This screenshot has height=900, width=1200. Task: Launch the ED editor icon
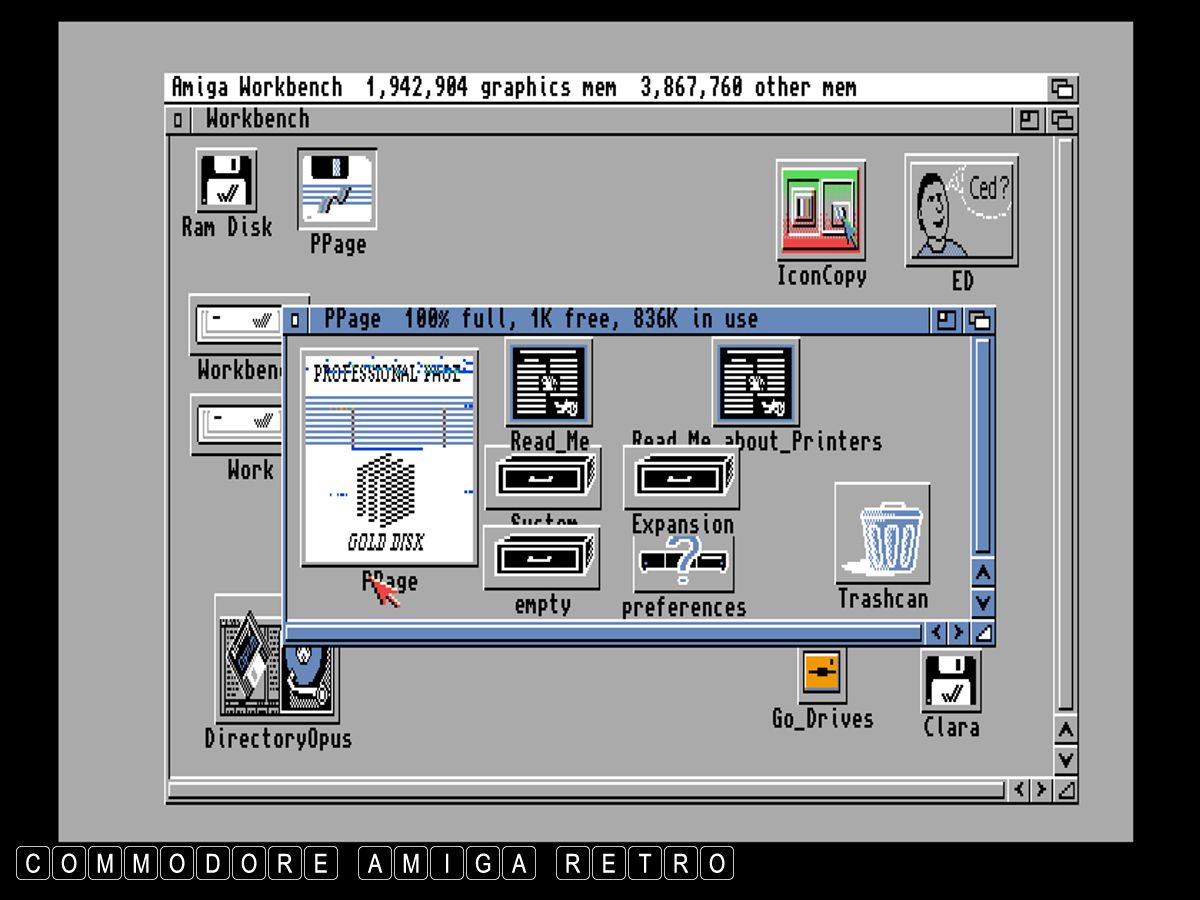click(961, 210)
